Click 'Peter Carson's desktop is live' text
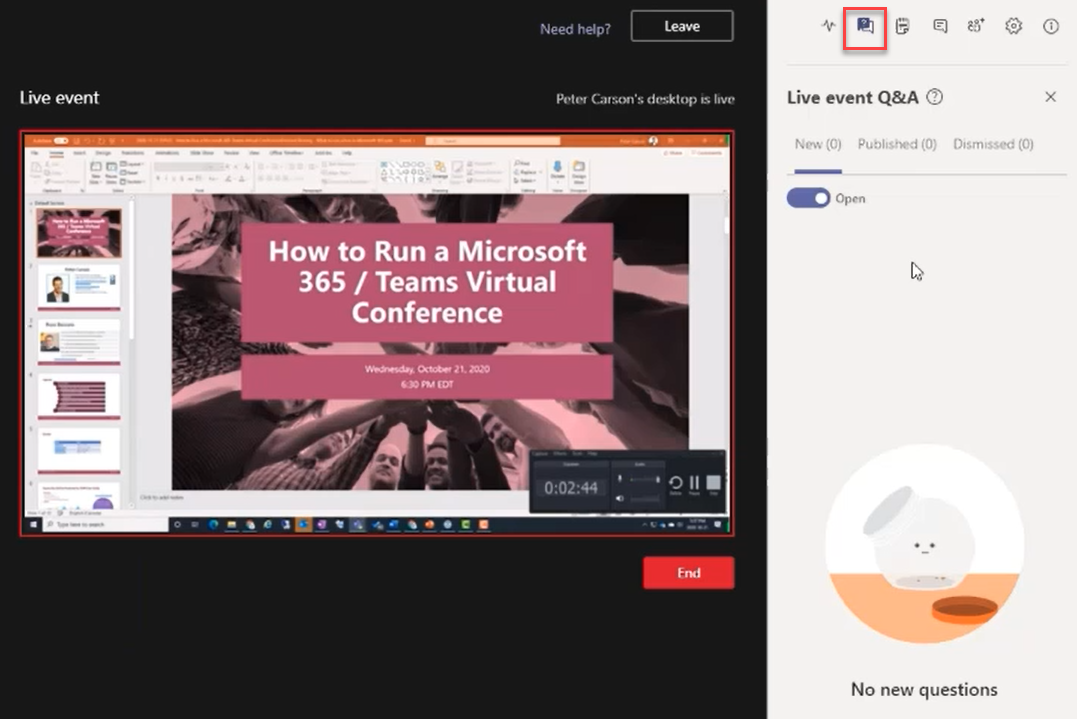Image resolution: width=1077 pixels, height=719 pixels. point(645,99)
